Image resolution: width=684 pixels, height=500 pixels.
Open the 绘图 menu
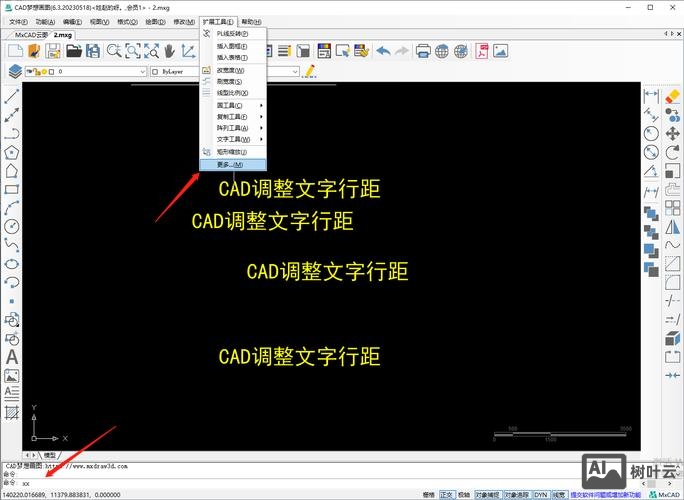155,22
